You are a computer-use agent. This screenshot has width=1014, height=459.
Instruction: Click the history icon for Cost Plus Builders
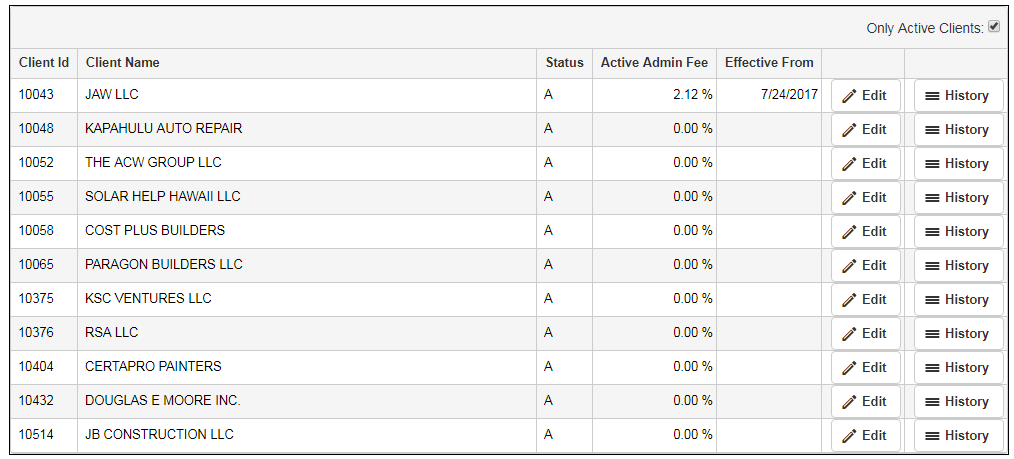point(931,232)
